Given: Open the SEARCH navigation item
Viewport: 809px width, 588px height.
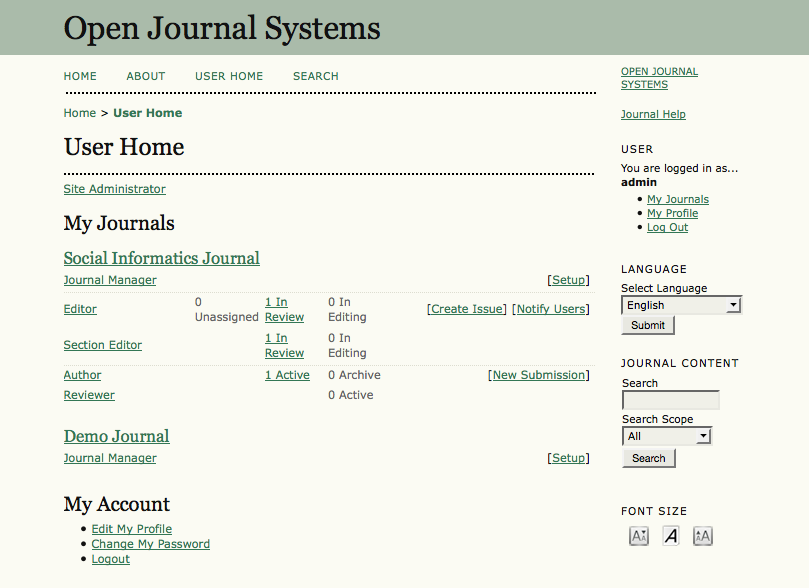Looking at the screenshot, I should click(315, 76).
